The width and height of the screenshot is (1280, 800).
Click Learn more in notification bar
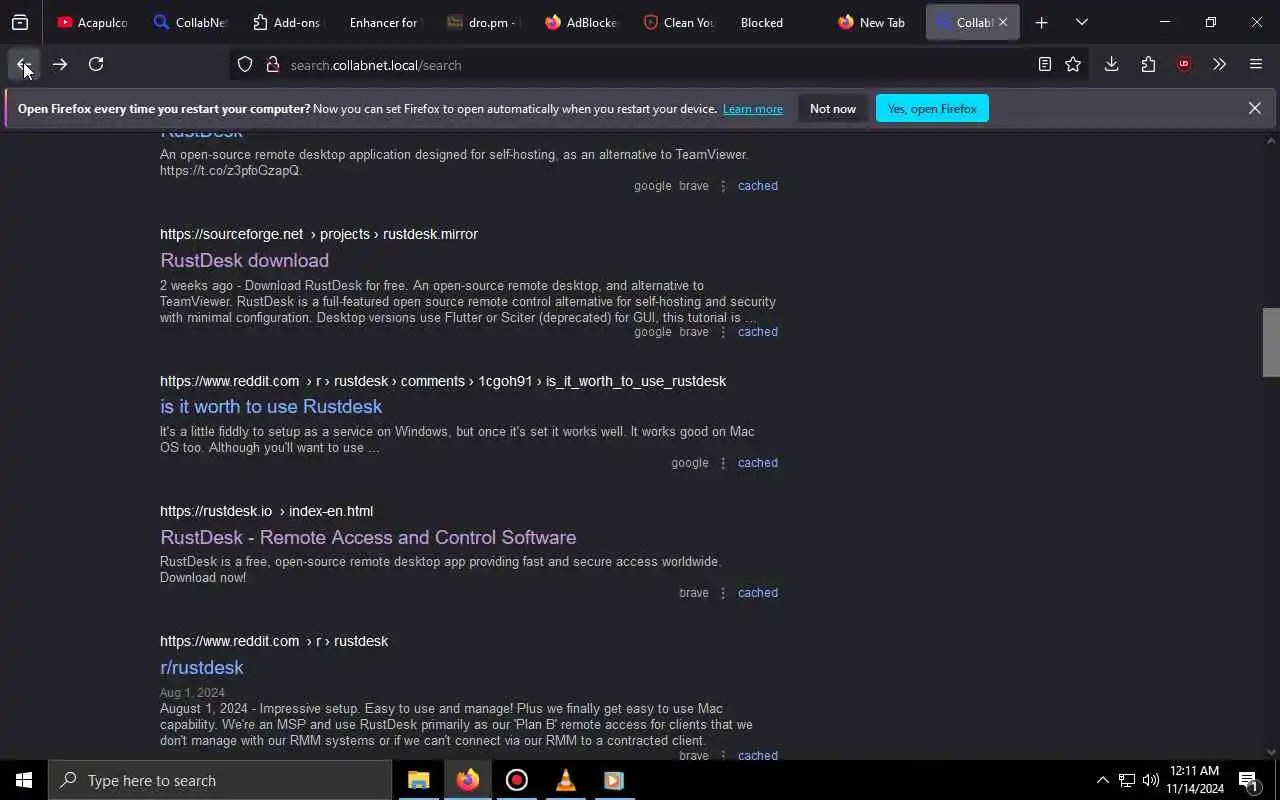(753, 109)
